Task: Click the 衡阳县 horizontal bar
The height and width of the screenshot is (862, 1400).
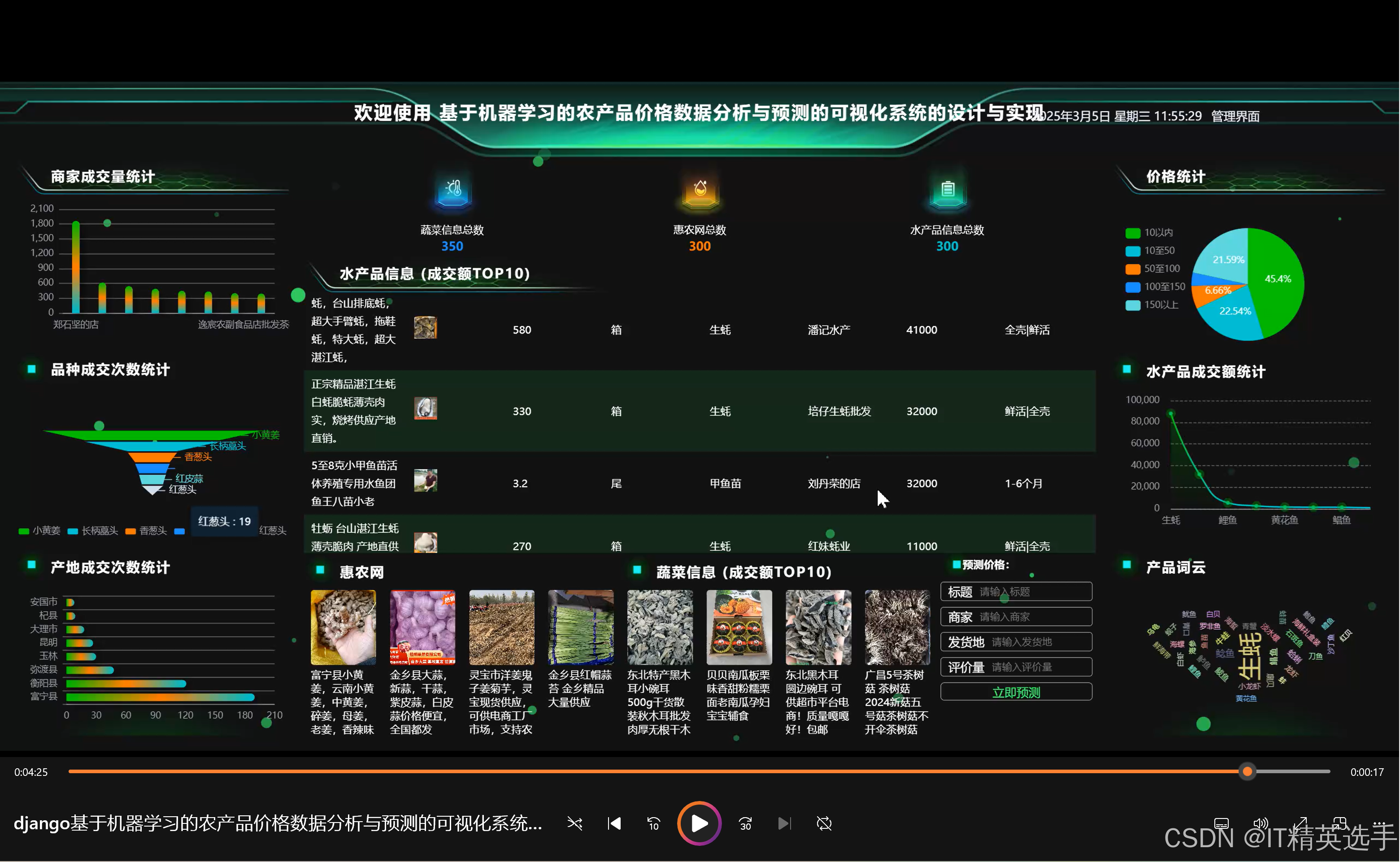Action: point(126,683)
